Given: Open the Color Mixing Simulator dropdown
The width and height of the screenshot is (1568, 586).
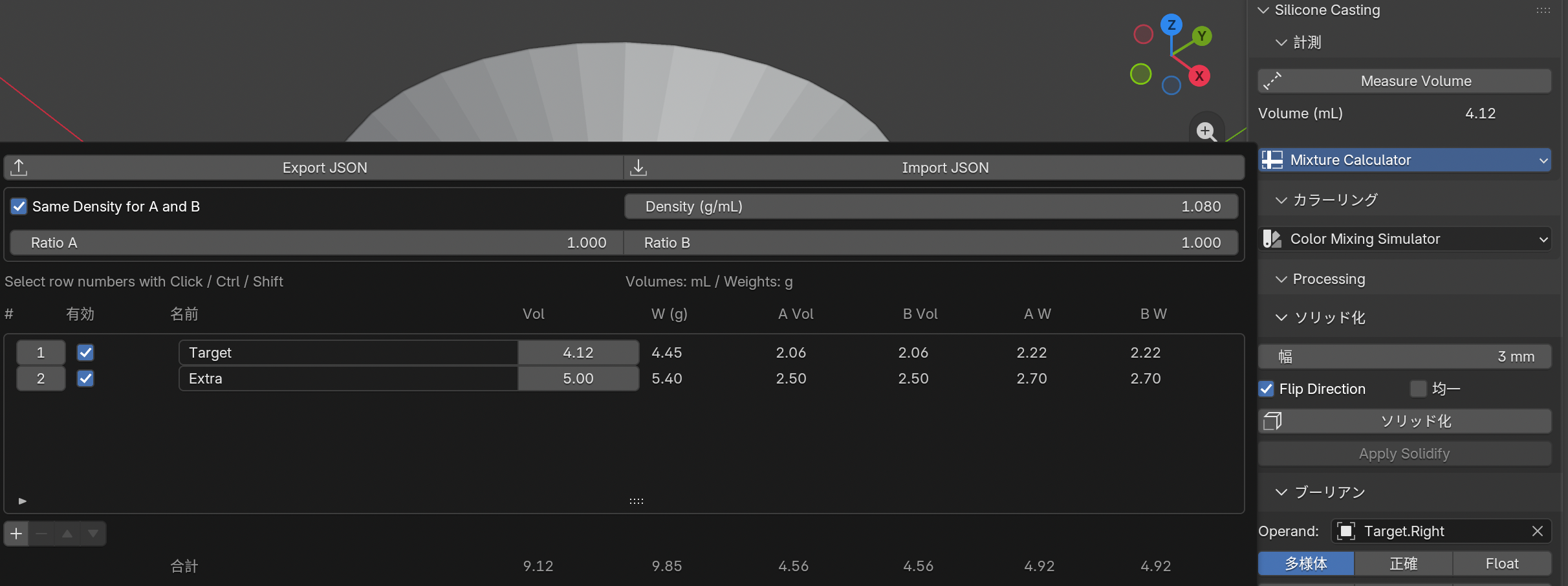Looking at the screenshot, I should [x=1405, y=239].
